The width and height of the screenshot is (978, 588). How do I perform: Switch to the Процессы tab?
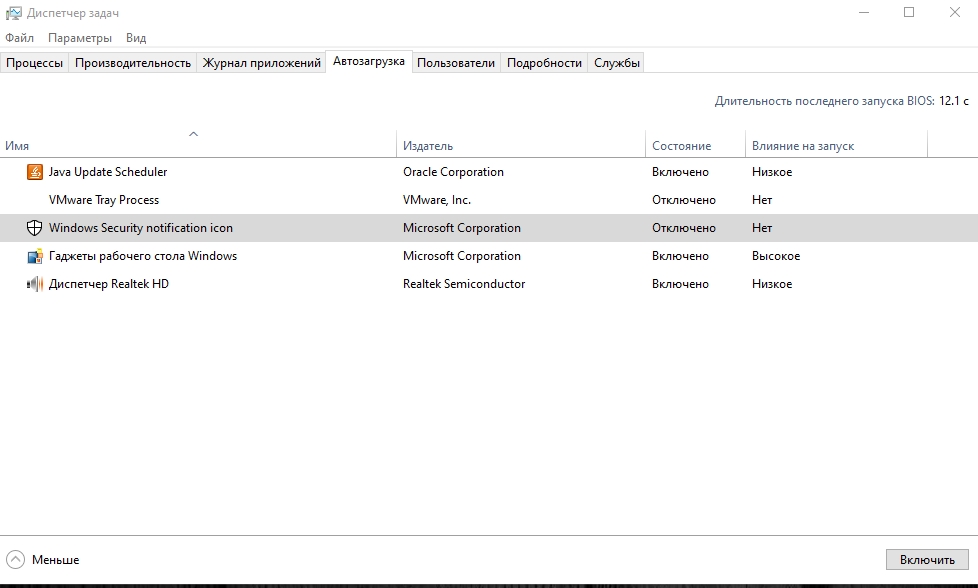pos(34,63)
